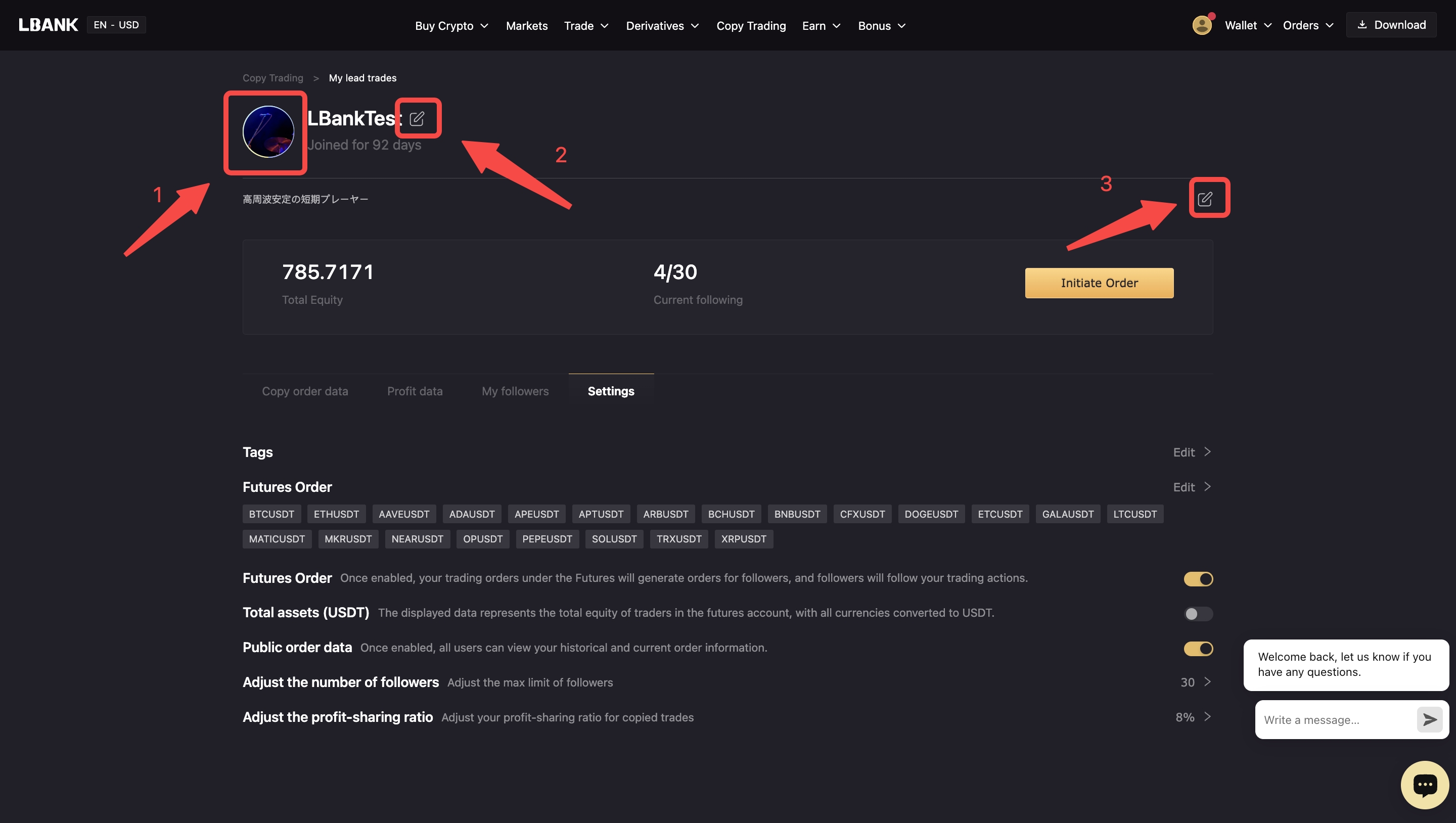Change the EN - USD language selector
Viewport: 1456px width, 823px height.
point(116,25)
